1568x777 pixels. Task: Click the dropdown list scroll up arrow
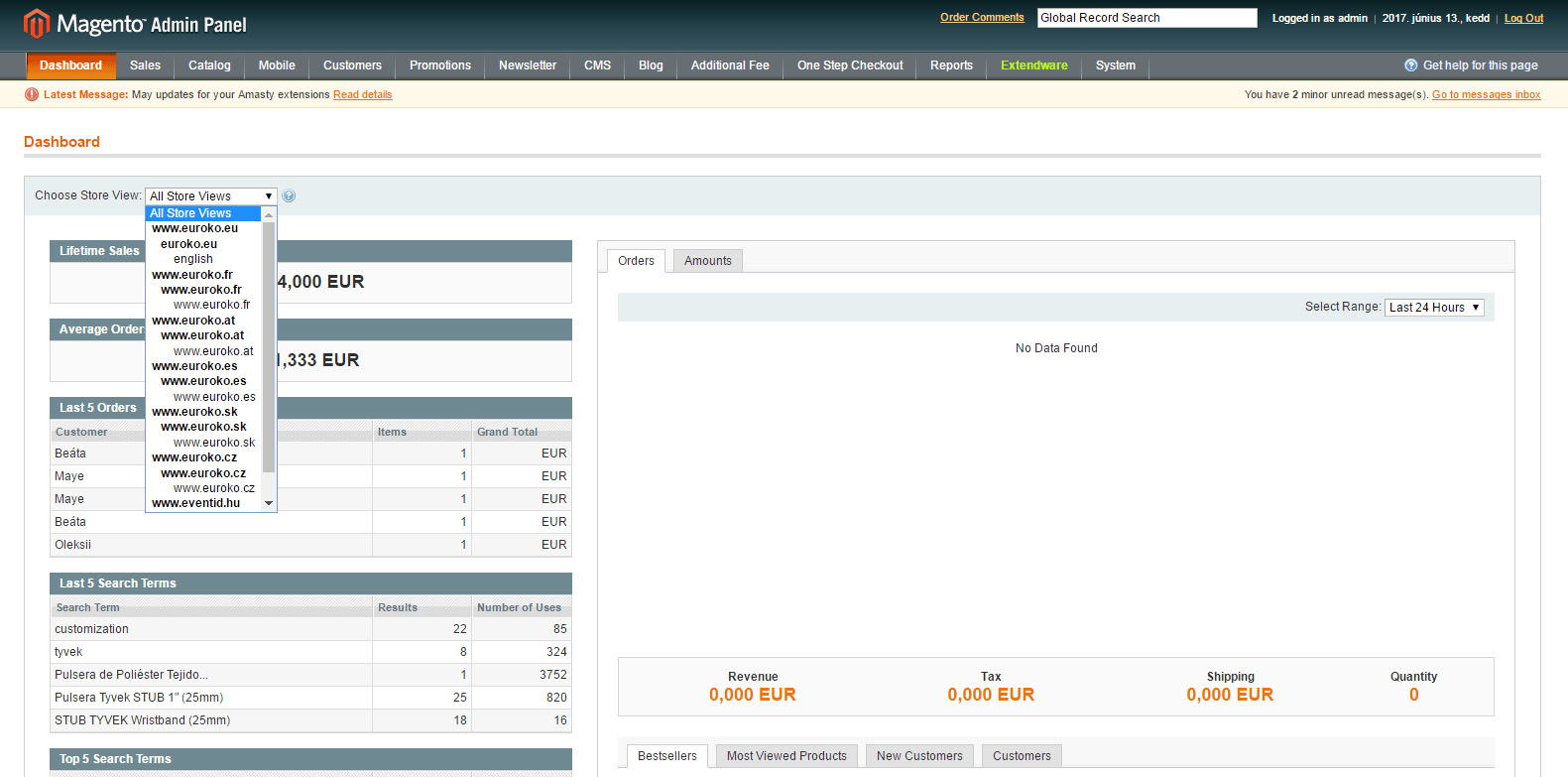click(269, 214)
